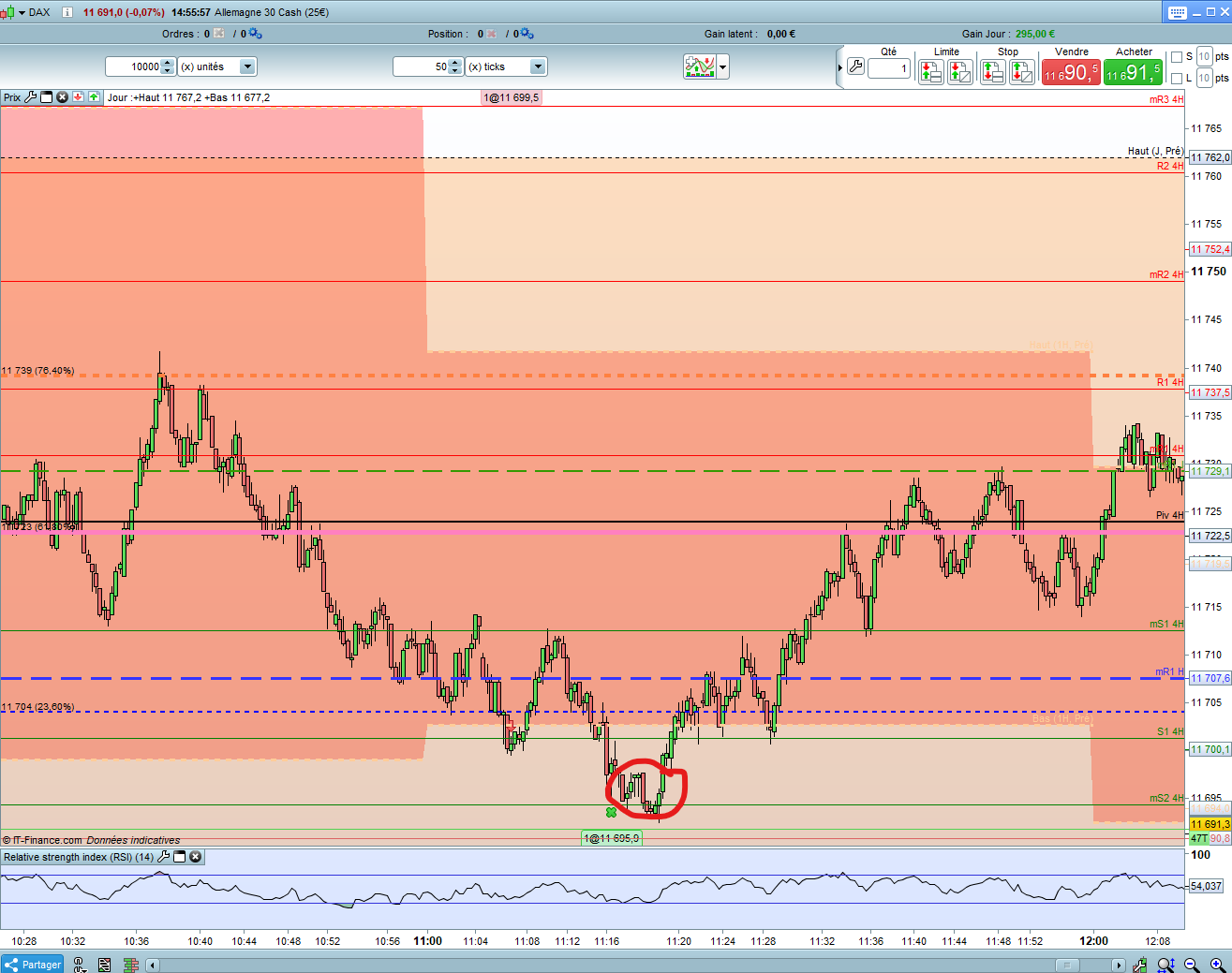
Task: Open order panel wrench settings
Action: pos(855,67)
